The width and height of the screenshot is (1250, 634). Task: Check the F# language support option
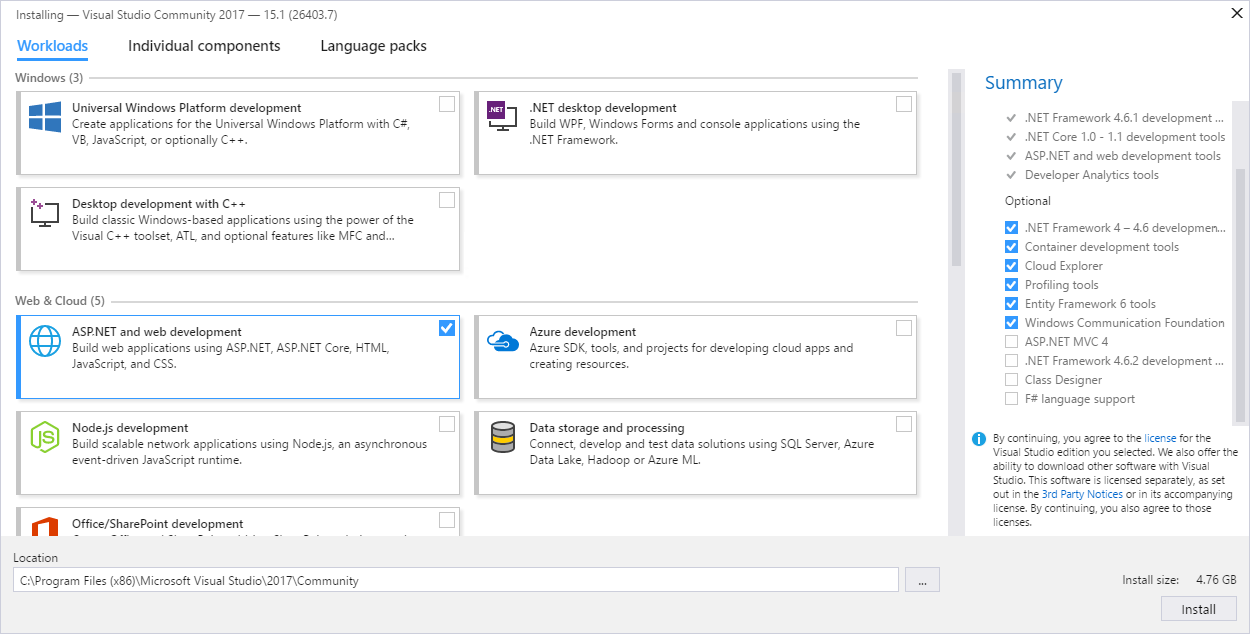[x=1011, y=399]
